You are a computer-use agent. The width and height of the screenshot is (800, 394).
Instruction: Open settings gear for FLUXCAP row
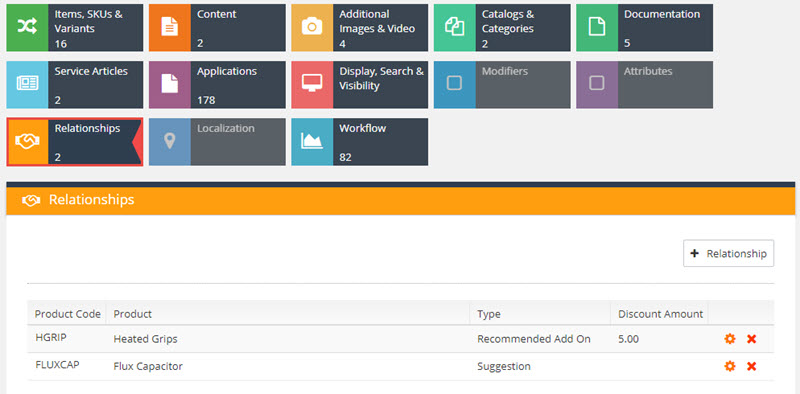730,366
